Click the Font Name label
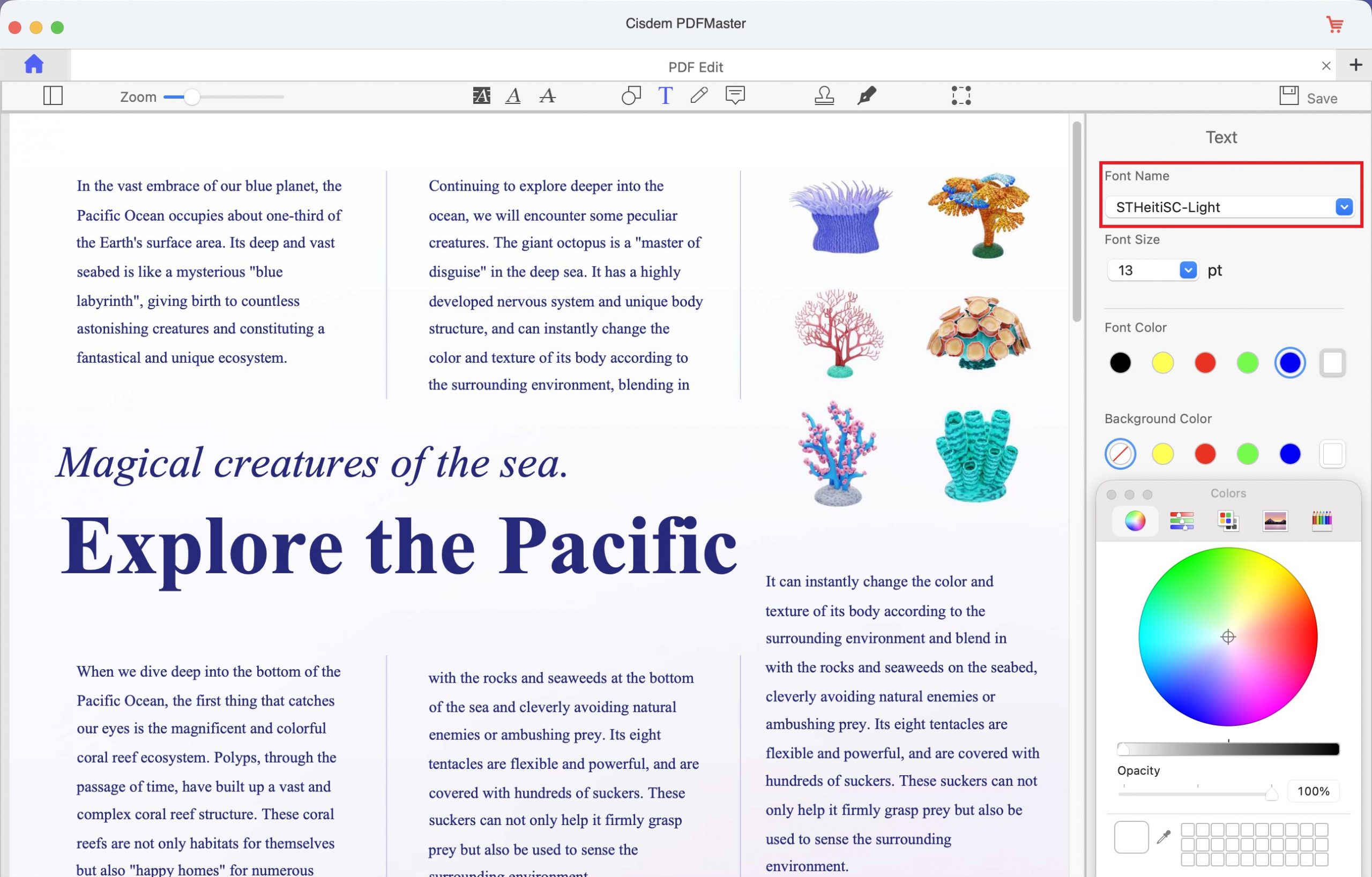1372x877 pixels. coord(1137,176)
